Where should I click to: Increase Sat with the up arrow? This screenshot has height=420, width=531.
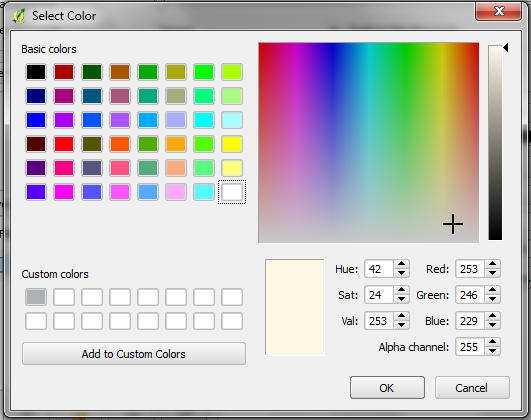(402, 290)
